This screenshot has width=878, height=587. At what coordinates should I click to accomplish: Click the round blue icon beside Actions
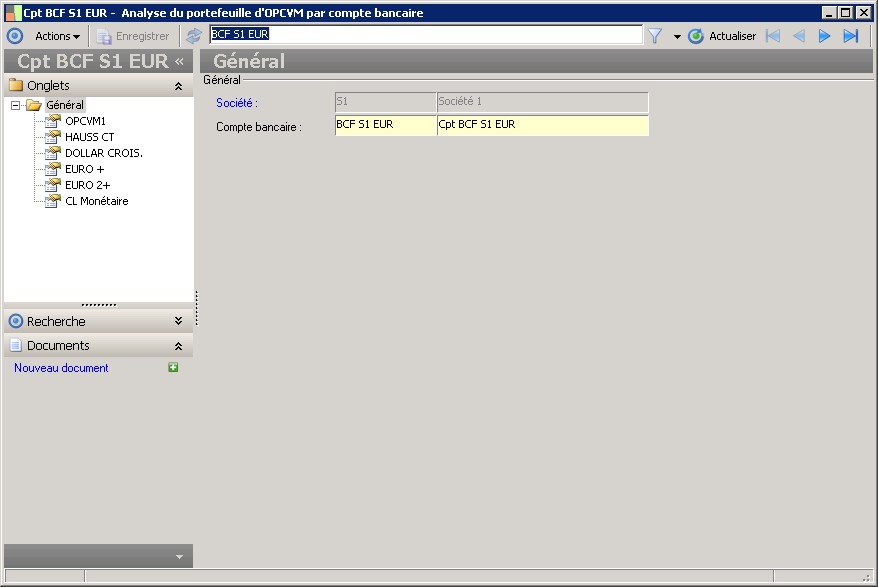point(15,36)
